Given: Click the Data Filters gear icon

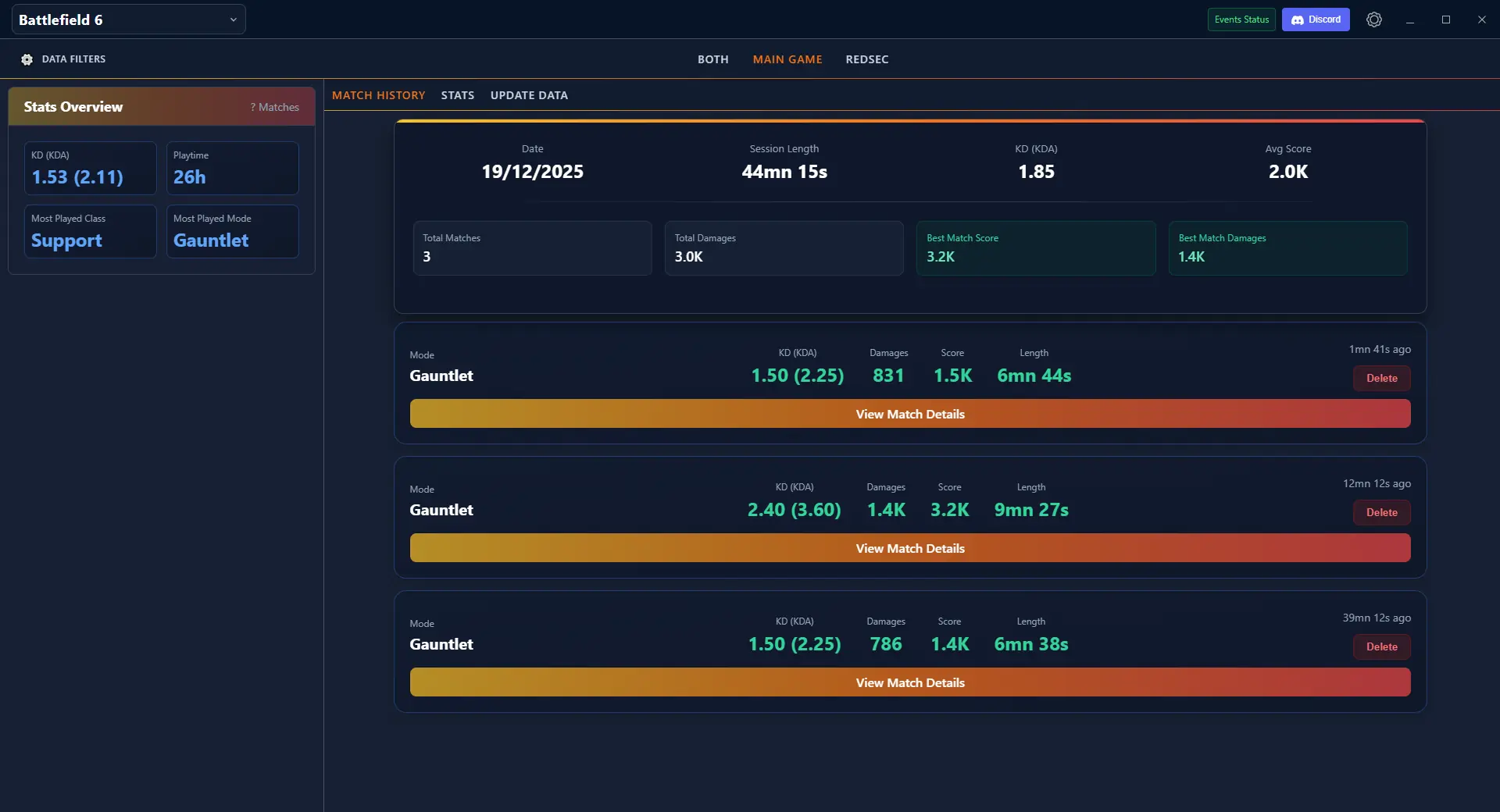Looking at the screenshot, I should coord(26,59).
